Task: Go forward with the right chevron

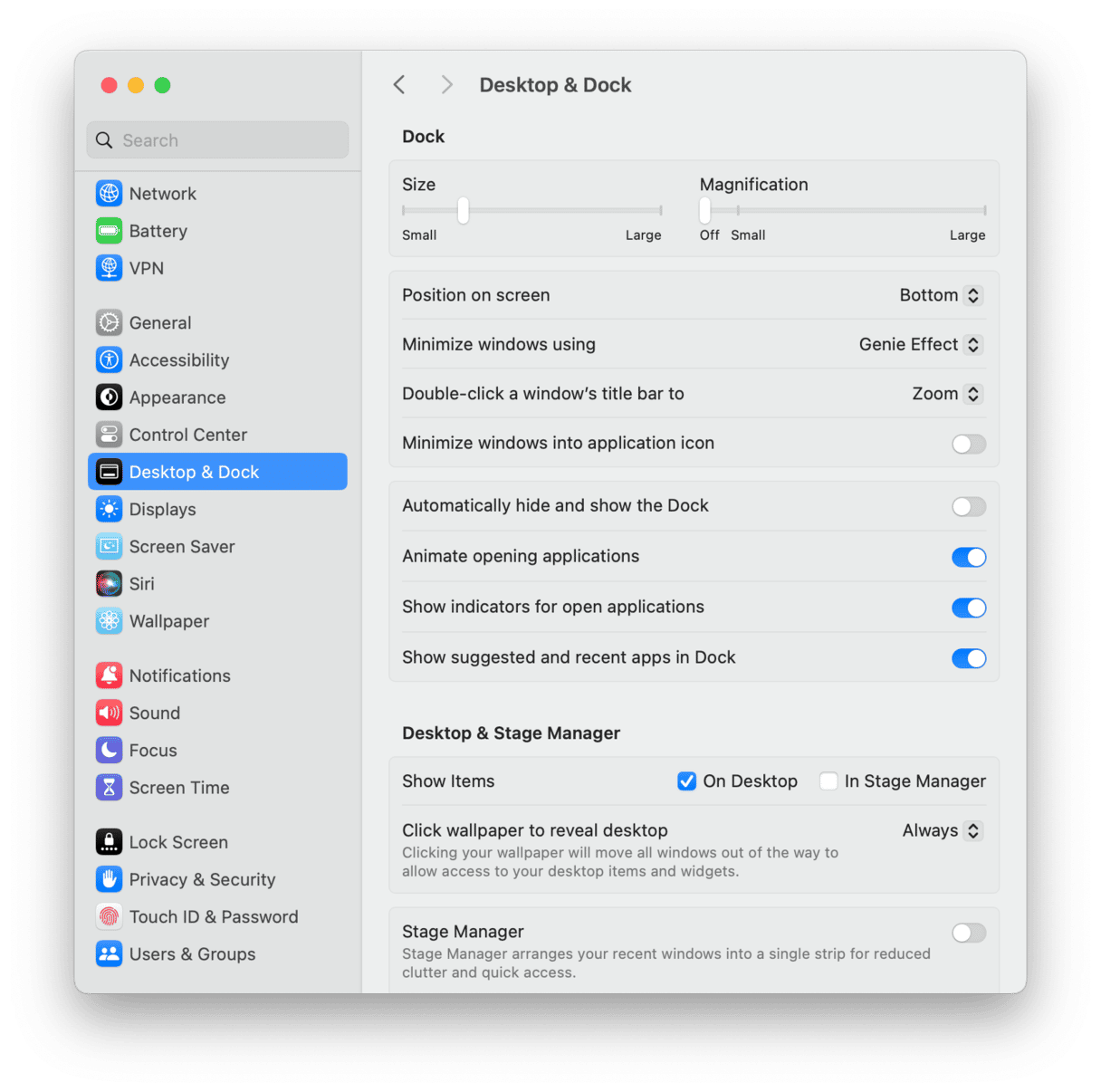Action: [446, 85]
